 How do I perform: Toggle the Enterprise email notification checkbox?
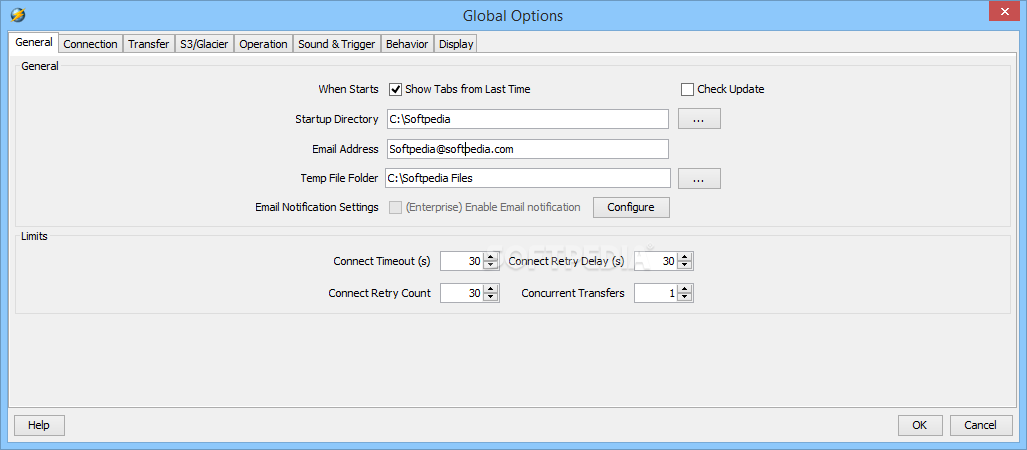(x=396, y=207)
